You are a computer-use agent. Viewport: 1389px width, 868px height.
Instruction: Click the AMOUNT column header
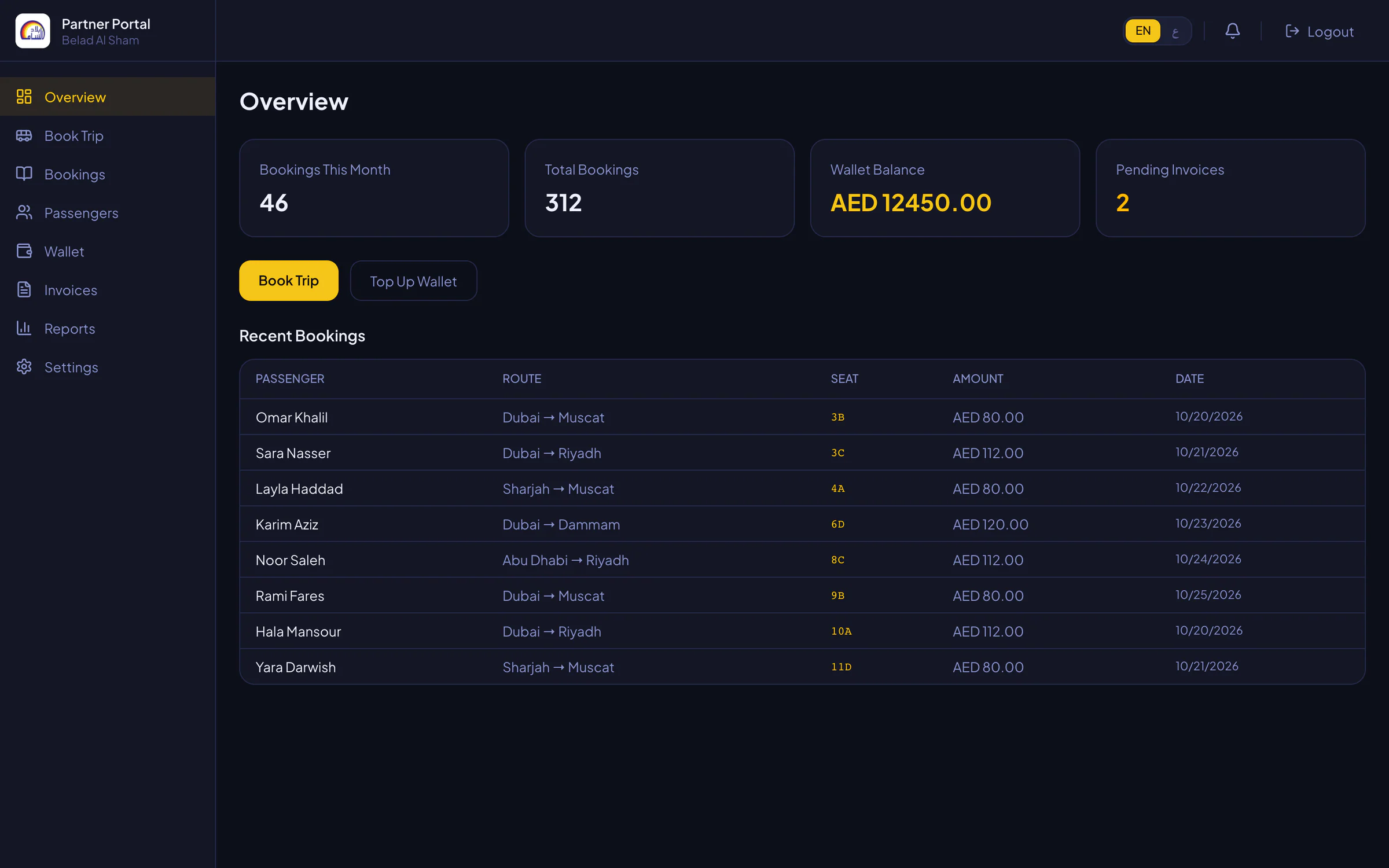(x=978, y=378)
